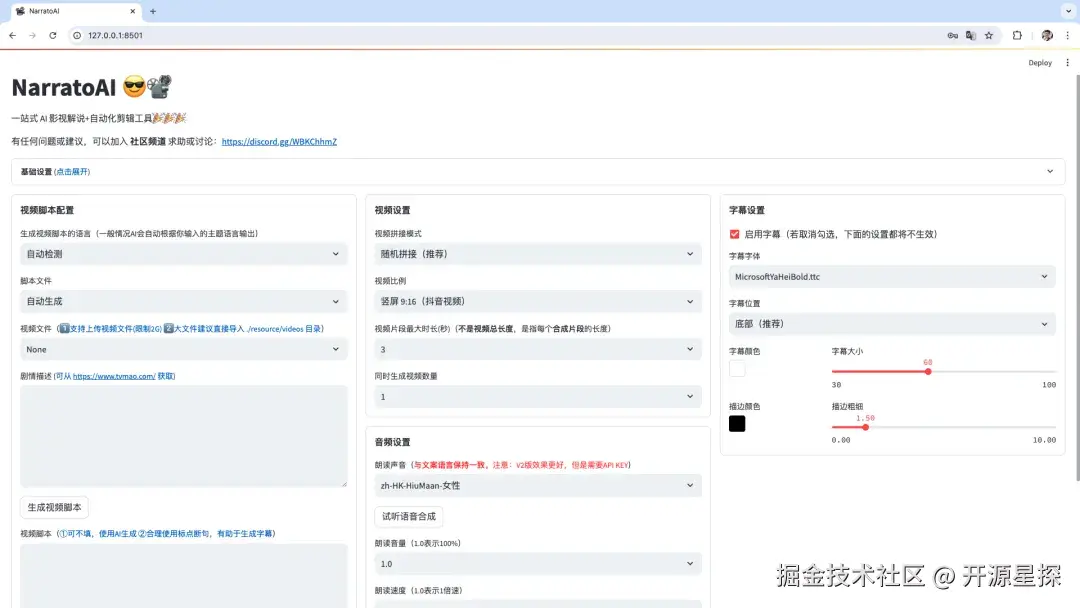
Task: Open the browser extensions puzzle icon
Action: (1016, 35)
